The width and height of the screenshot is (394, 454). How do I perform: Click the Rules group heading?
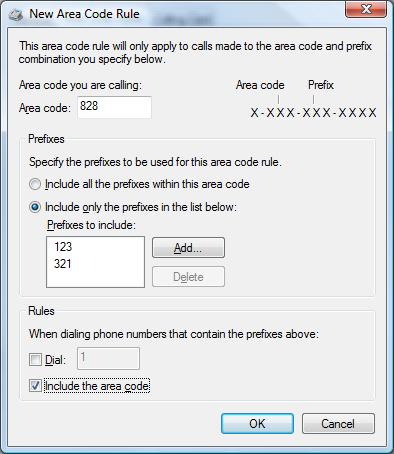point(41,311)
